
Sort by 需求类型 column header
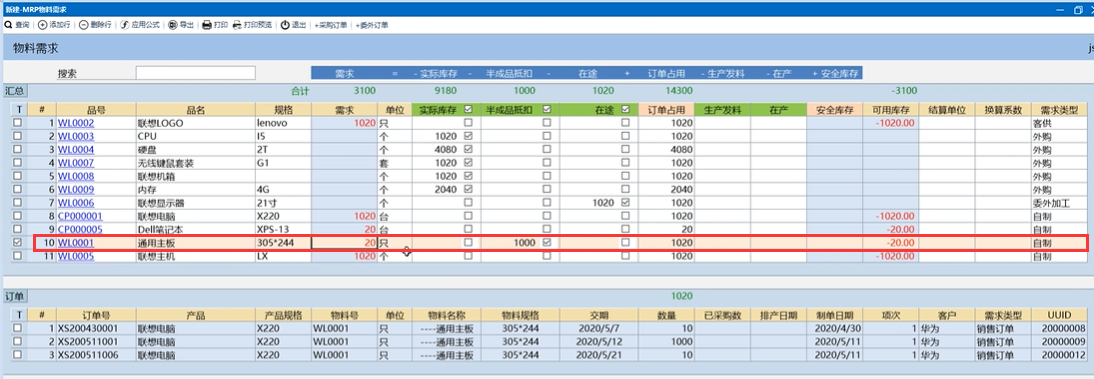[1059, 110]
